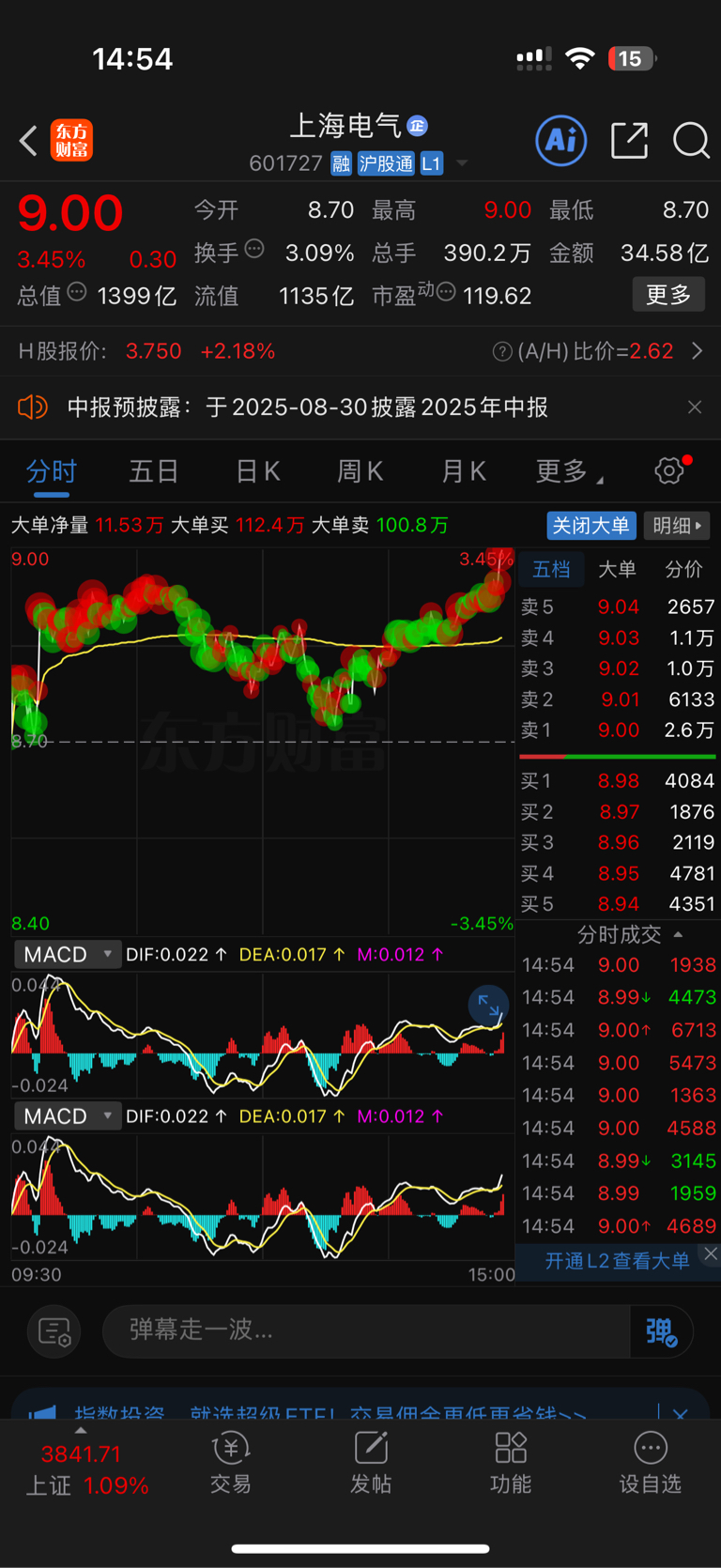Tap 买1 8.98 order row
This screenshot has width=721, height=1568.
tap(618, 780)
